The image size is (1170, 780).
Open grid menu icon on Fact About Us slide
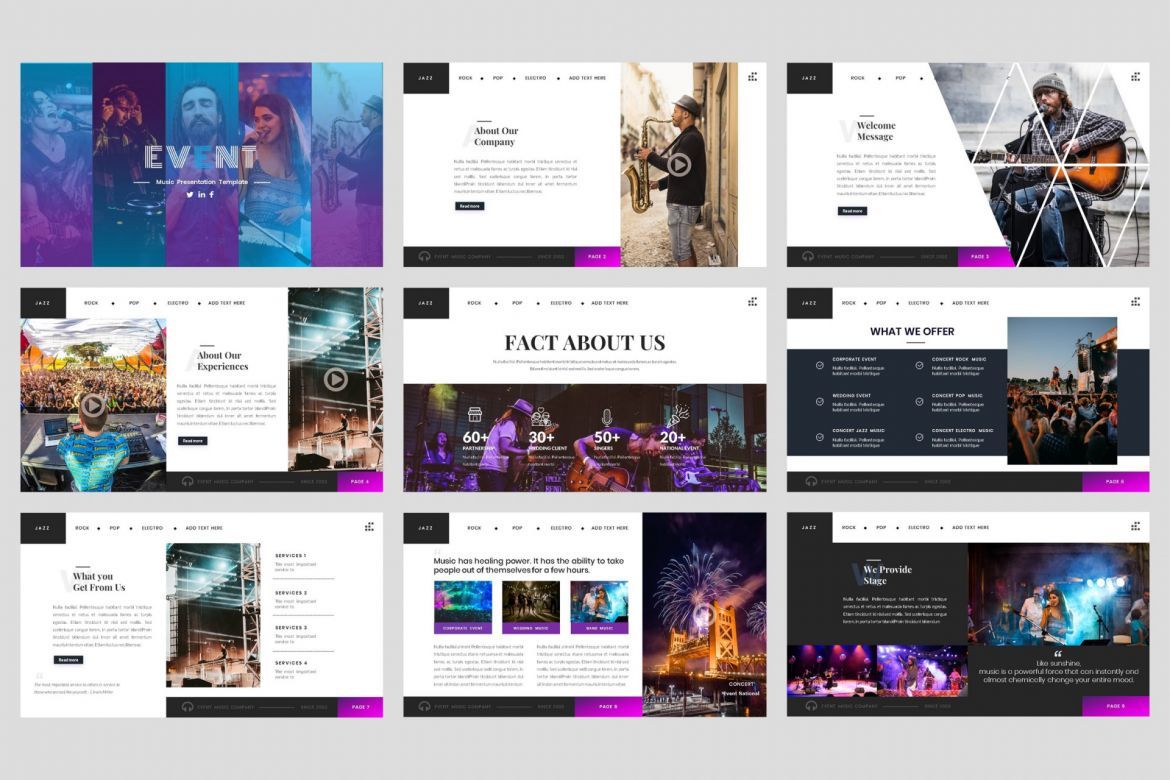(752, 302)
